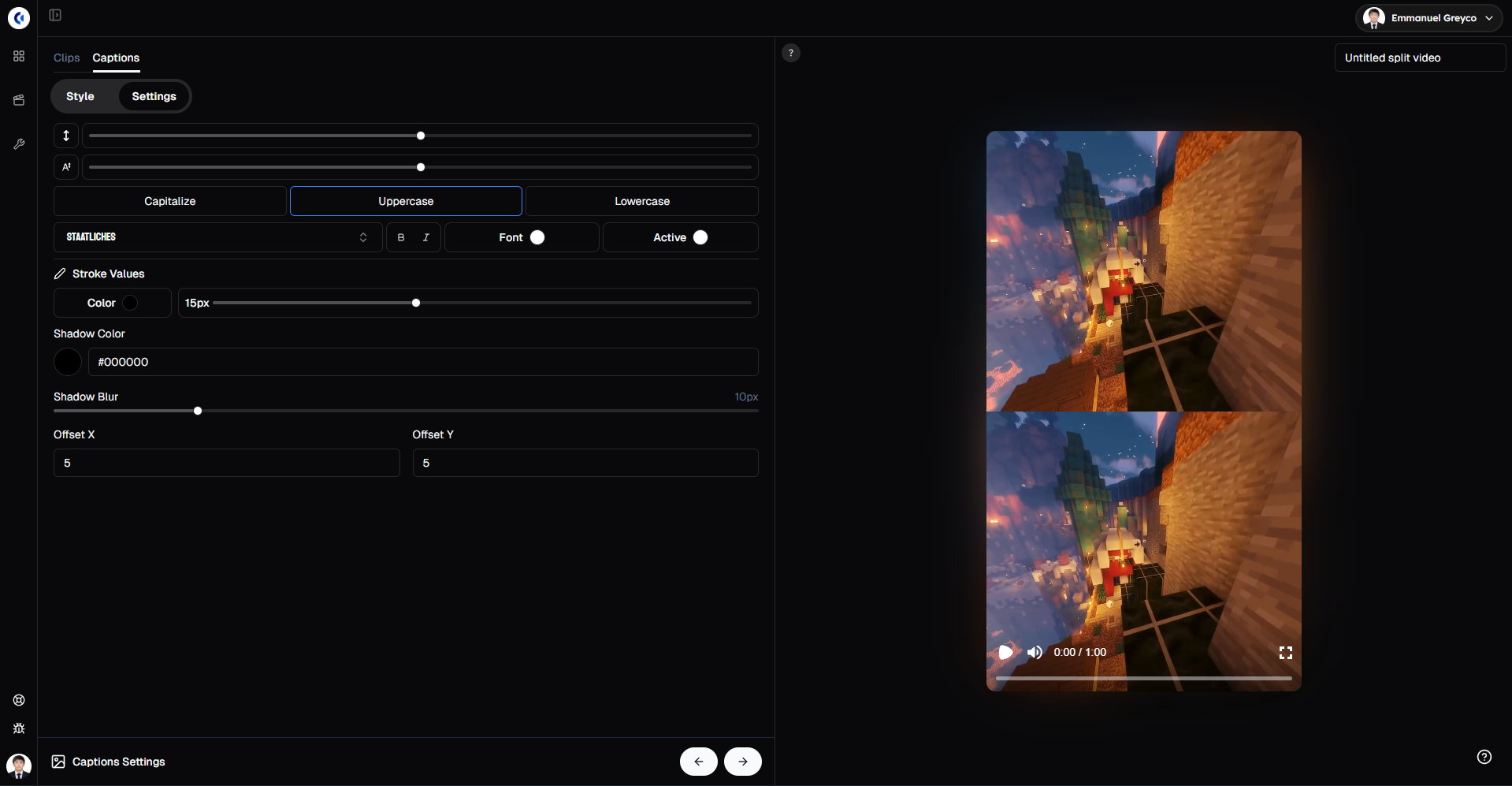Screen dimensions: 1512x786
Task: Click the Captions Settings image icon
Action: 58,762
